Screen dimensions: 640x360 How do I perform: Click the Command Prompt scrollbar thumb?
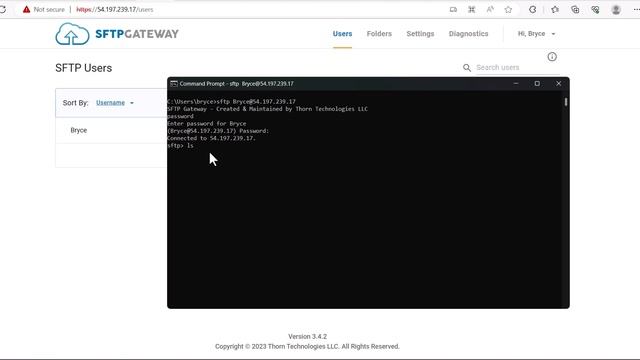[x=566, y=102]
